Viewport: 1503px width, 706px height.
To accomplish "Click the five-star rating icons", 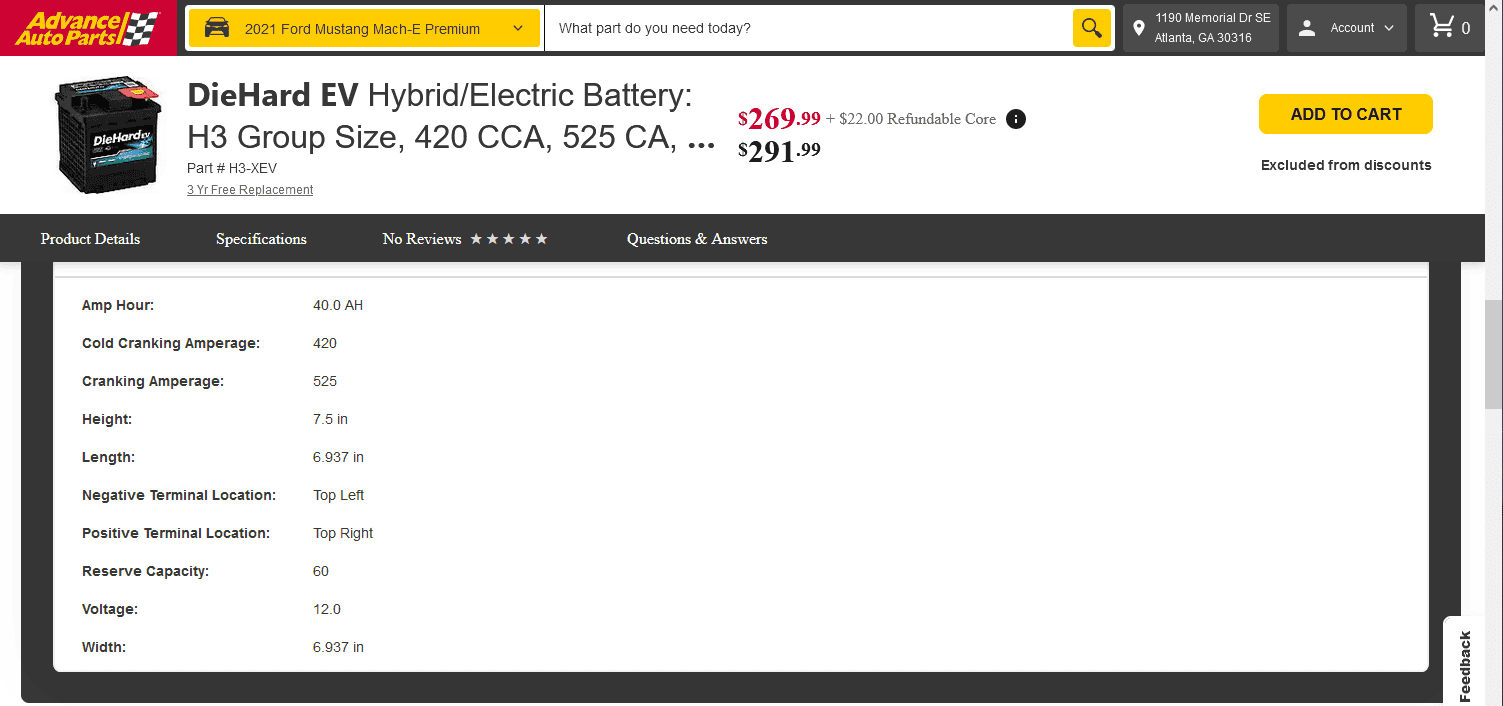I will [x=509, y=239].
